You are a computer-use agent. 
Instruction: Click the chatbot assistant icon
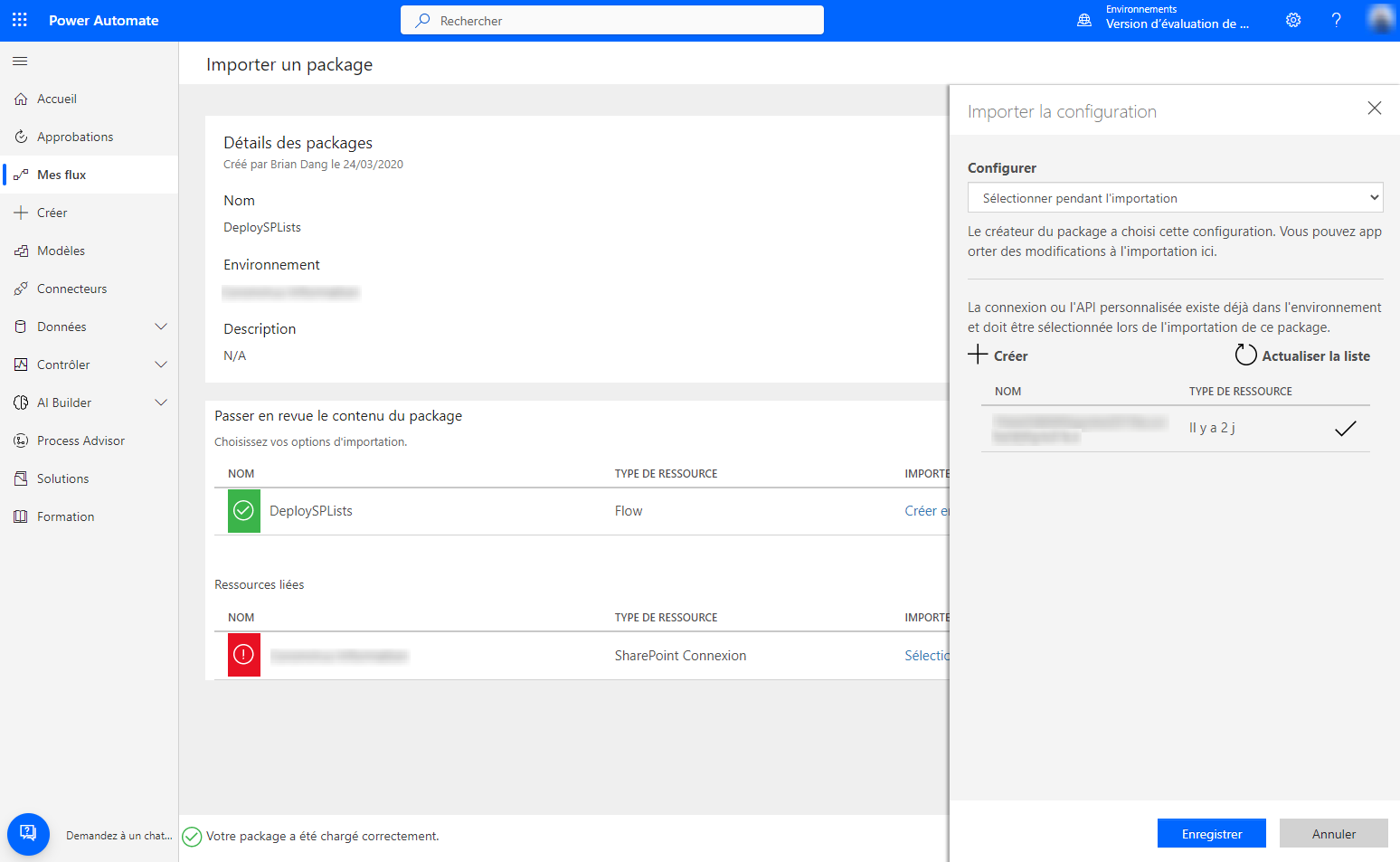[x=28, y=834]
